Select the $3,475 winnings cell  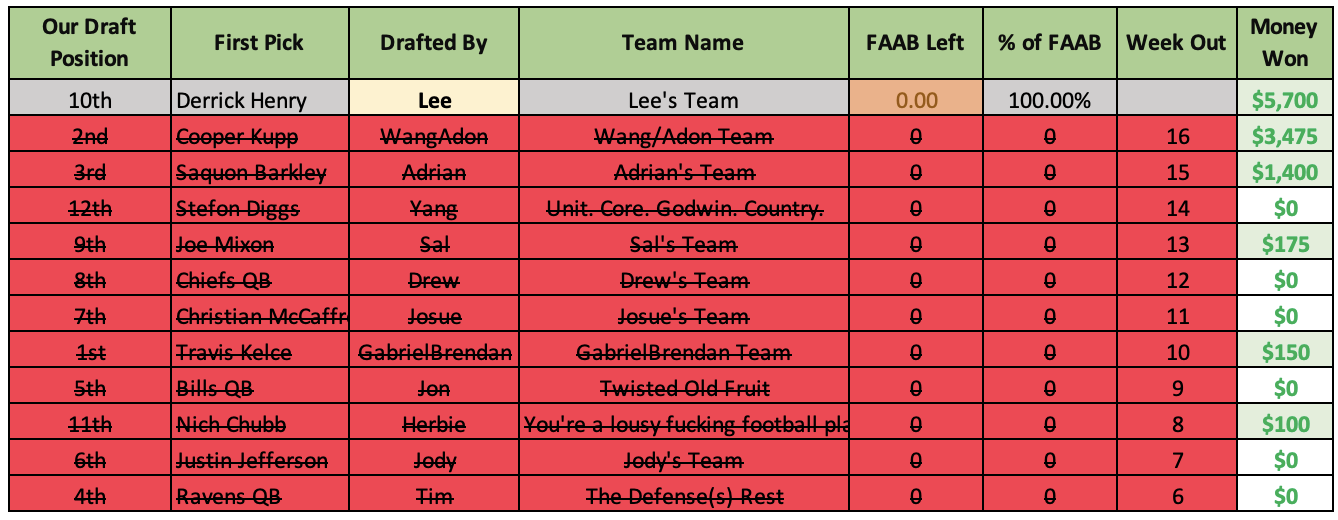[1285, 136]
